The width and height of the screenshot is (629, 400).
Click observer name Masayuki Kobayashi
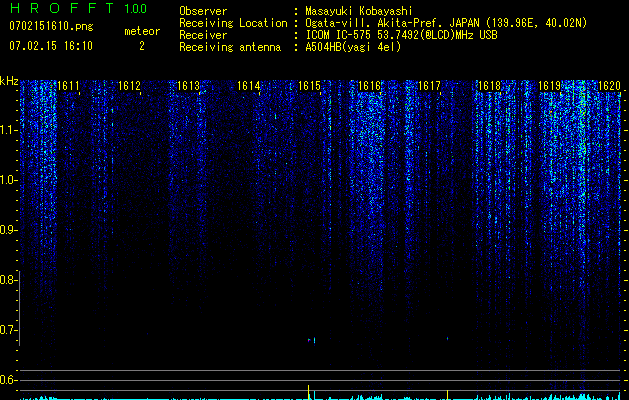click(359, 12)
